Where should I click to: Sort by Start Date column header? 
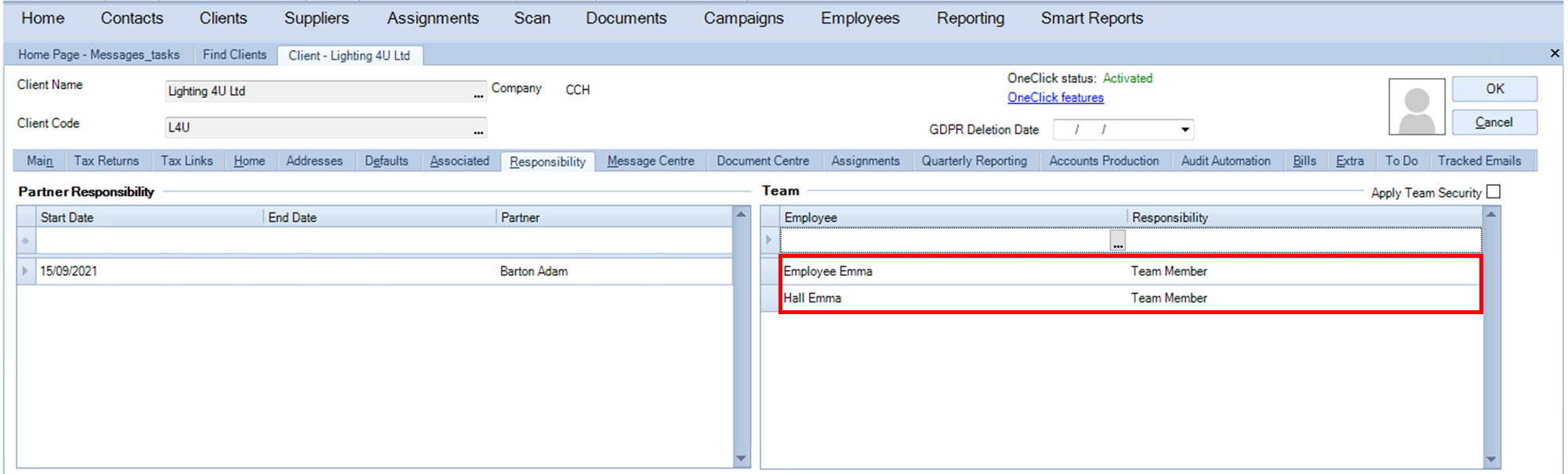149,217
